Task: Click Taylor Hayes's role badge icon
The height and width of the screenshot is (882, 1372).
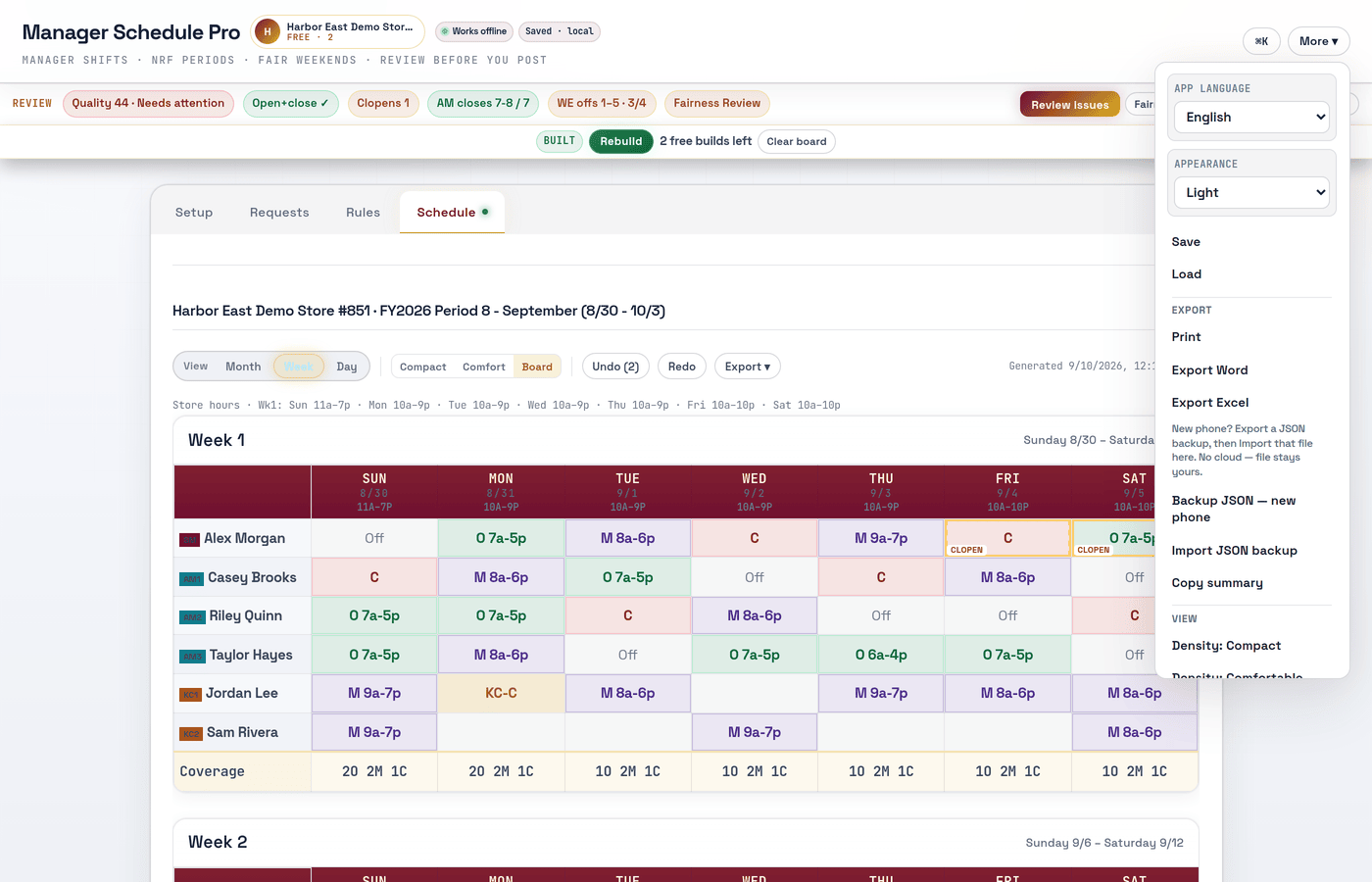Action: tap(192, 657)
